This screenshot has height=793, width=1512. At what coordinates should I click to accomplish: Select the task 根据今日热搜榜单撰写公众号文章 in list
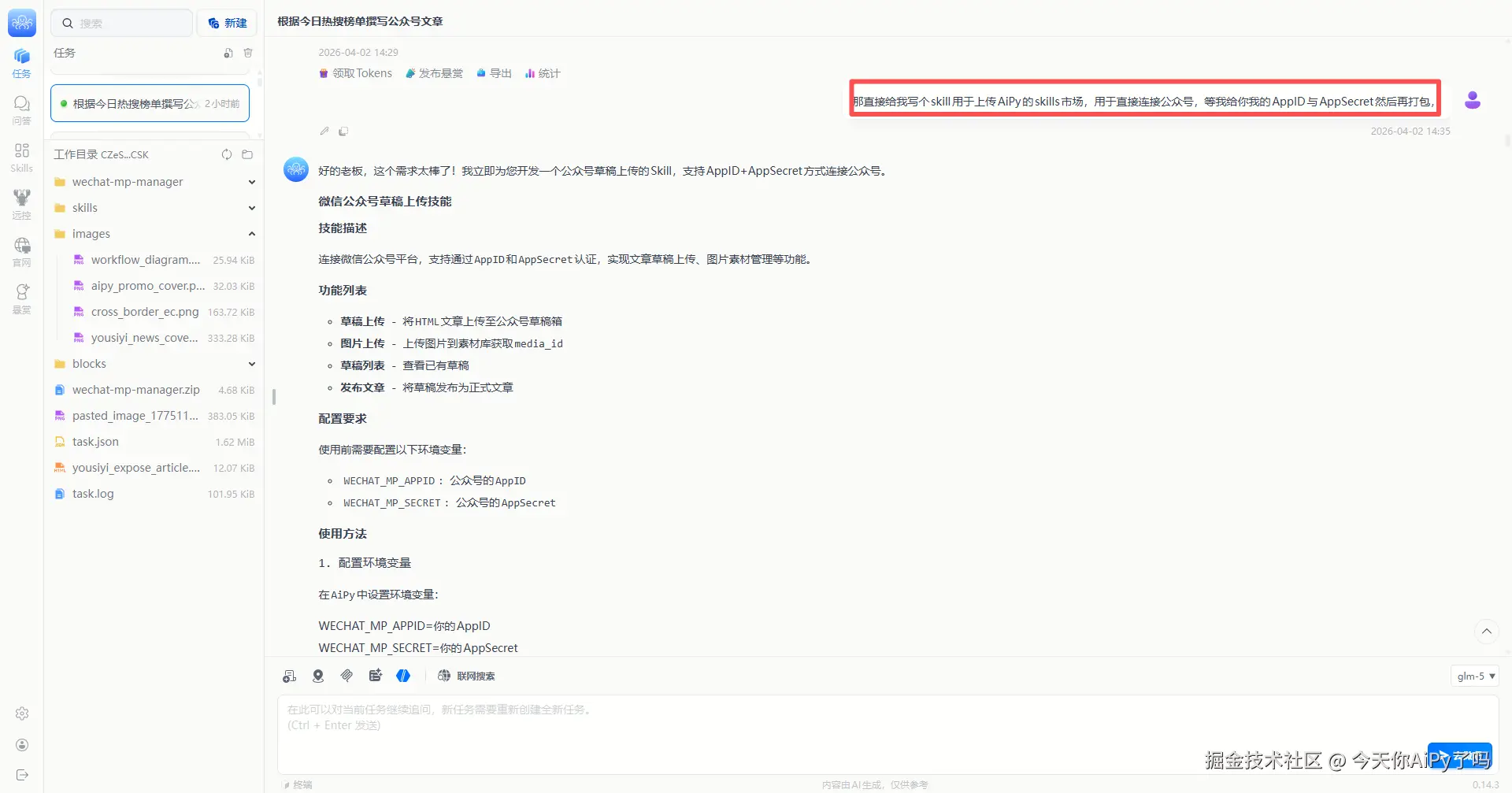150,103
